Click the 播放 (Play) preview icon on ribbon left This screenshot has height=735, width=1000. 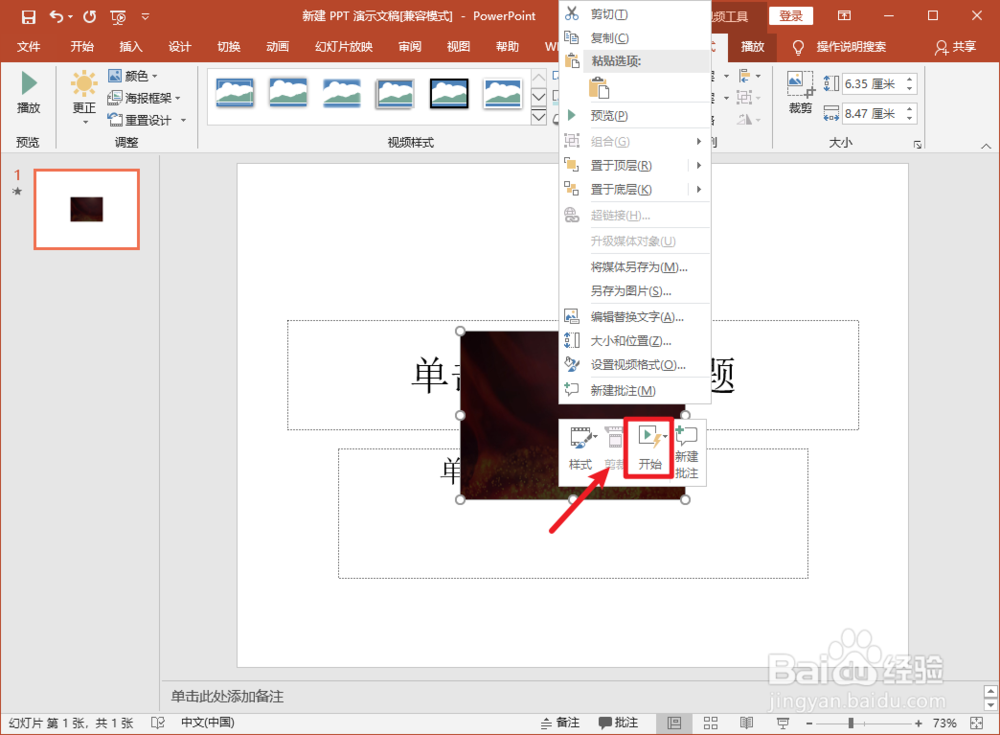coord(28,84)
